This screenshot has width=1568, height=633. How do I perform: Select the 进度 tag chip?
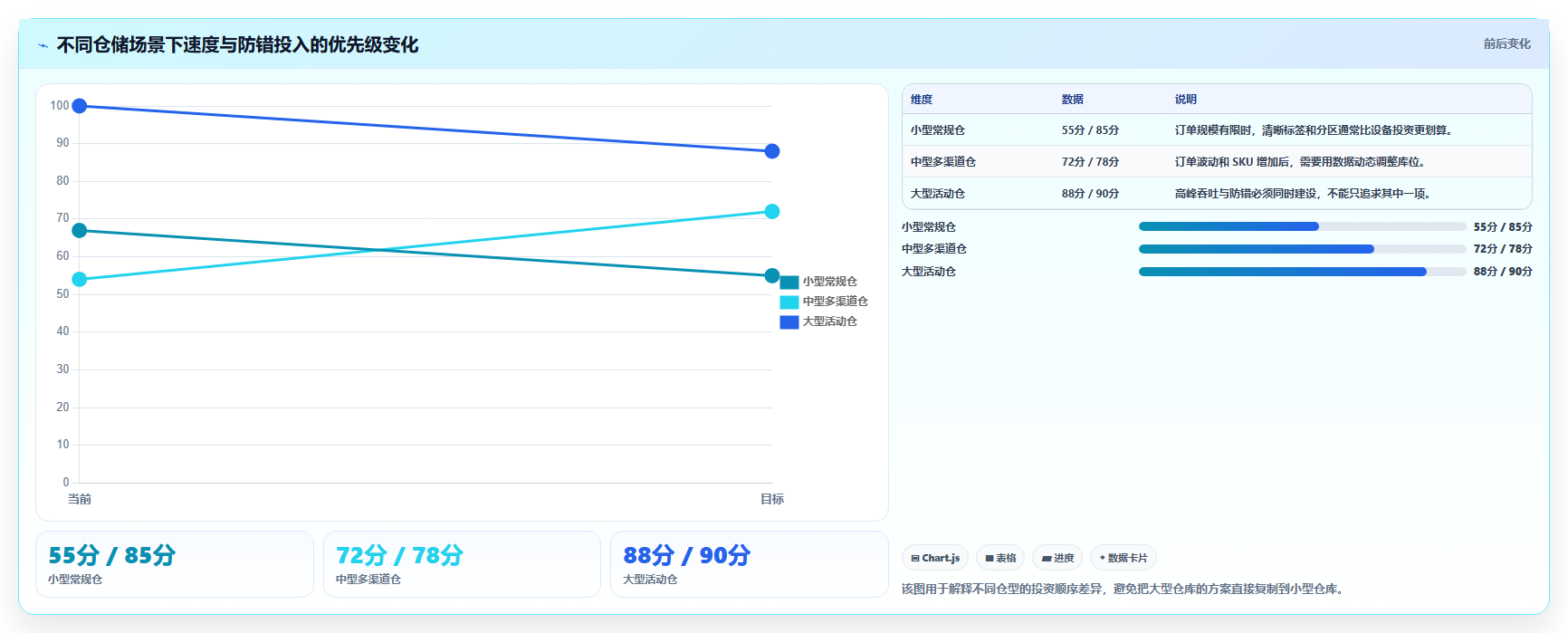[1057, 558]
